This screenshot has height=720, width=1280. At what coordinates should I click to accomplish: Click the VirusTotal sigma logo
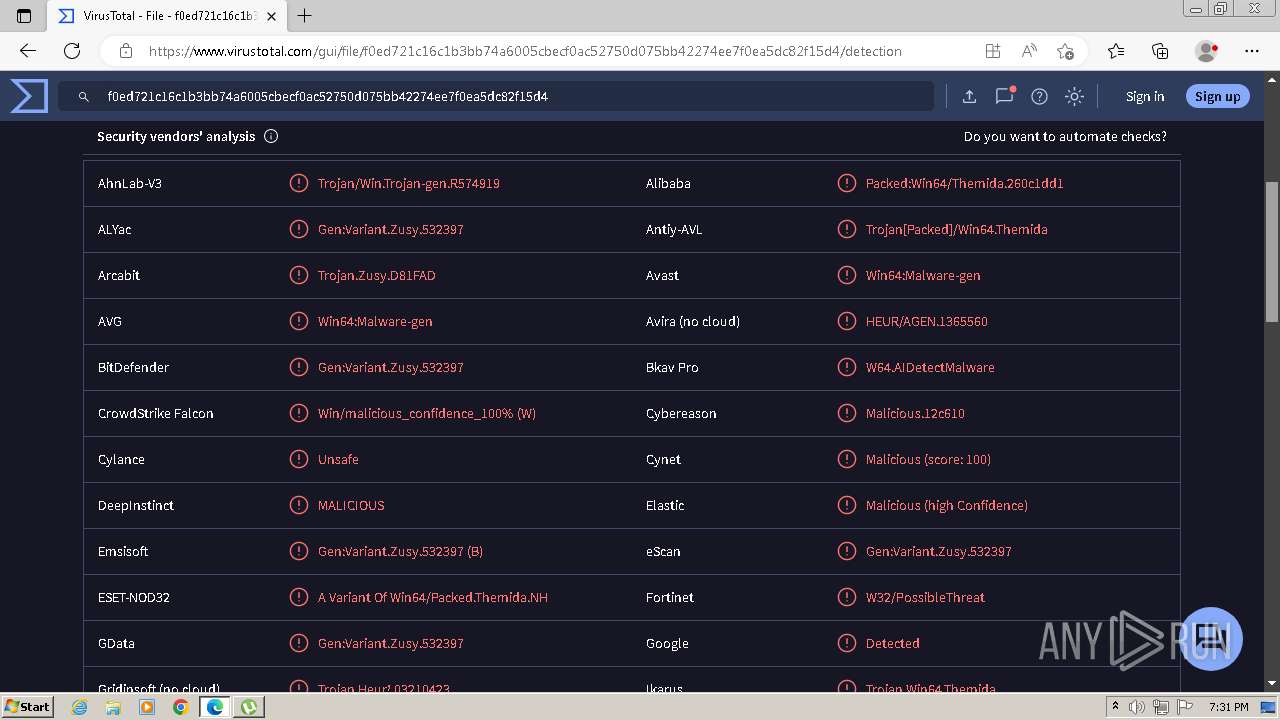(x=29, y=96)
